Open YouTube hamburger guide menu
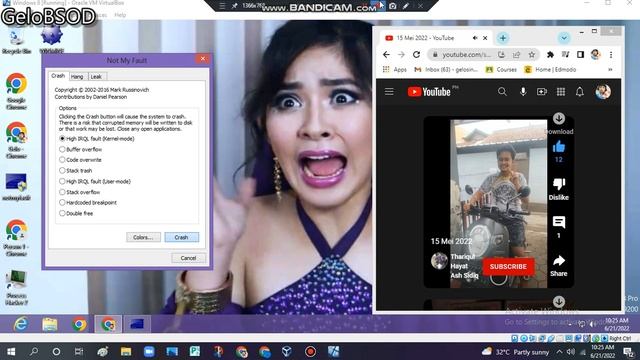 pos(389,92)
